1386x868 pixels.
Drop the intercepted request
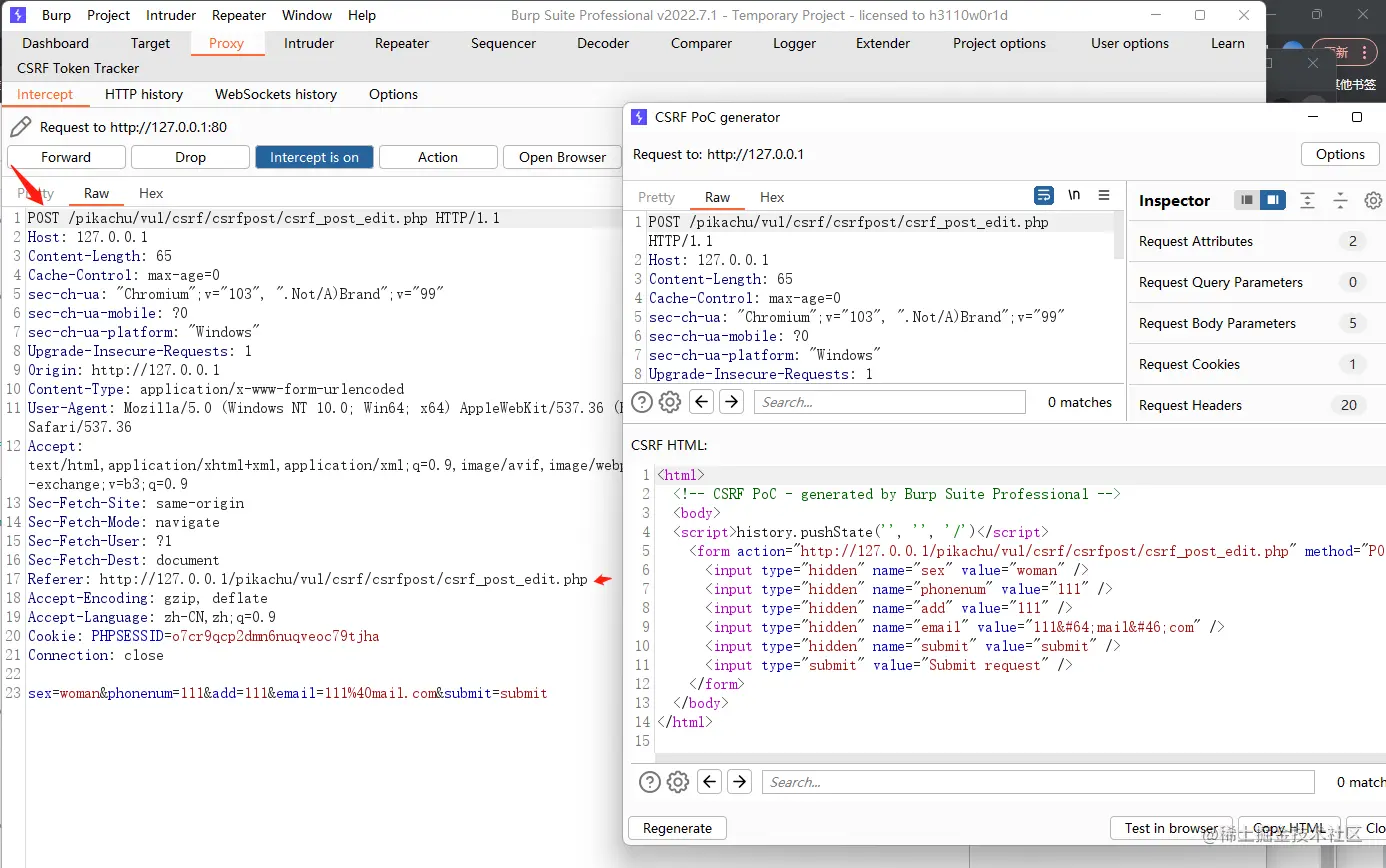point(190,157)
